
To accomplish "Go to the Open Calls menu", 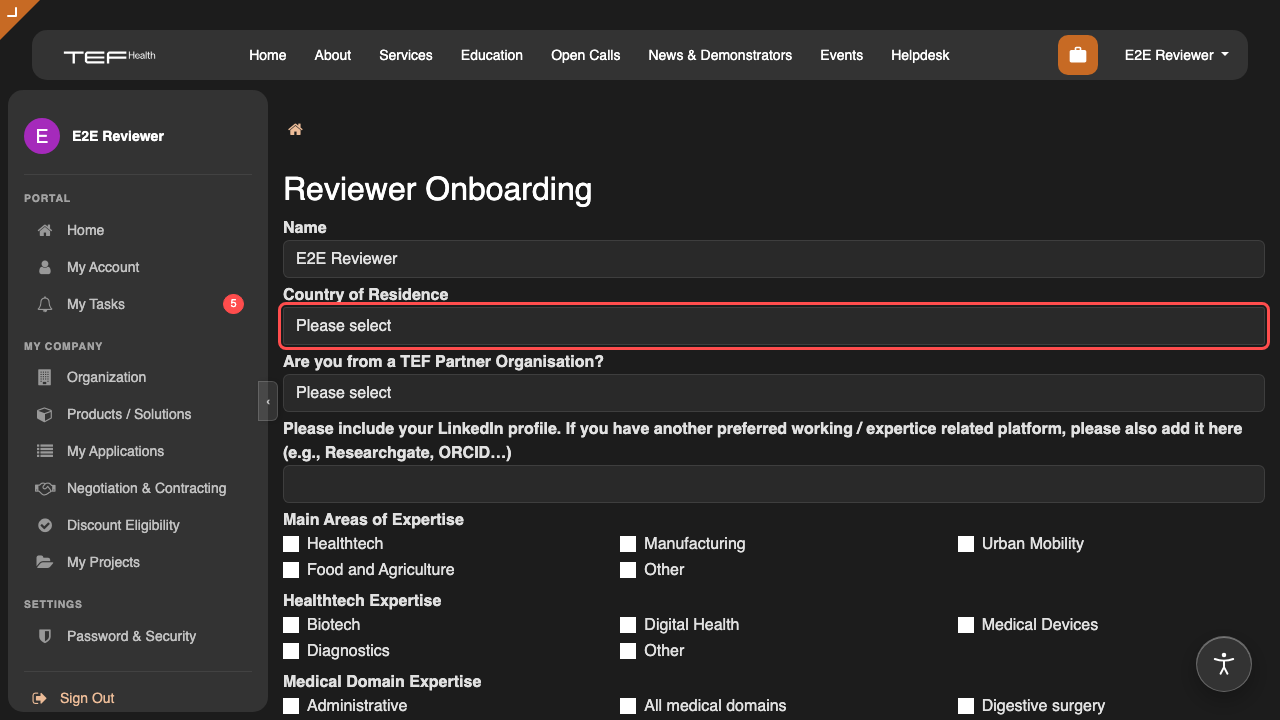I will [586, 55].
